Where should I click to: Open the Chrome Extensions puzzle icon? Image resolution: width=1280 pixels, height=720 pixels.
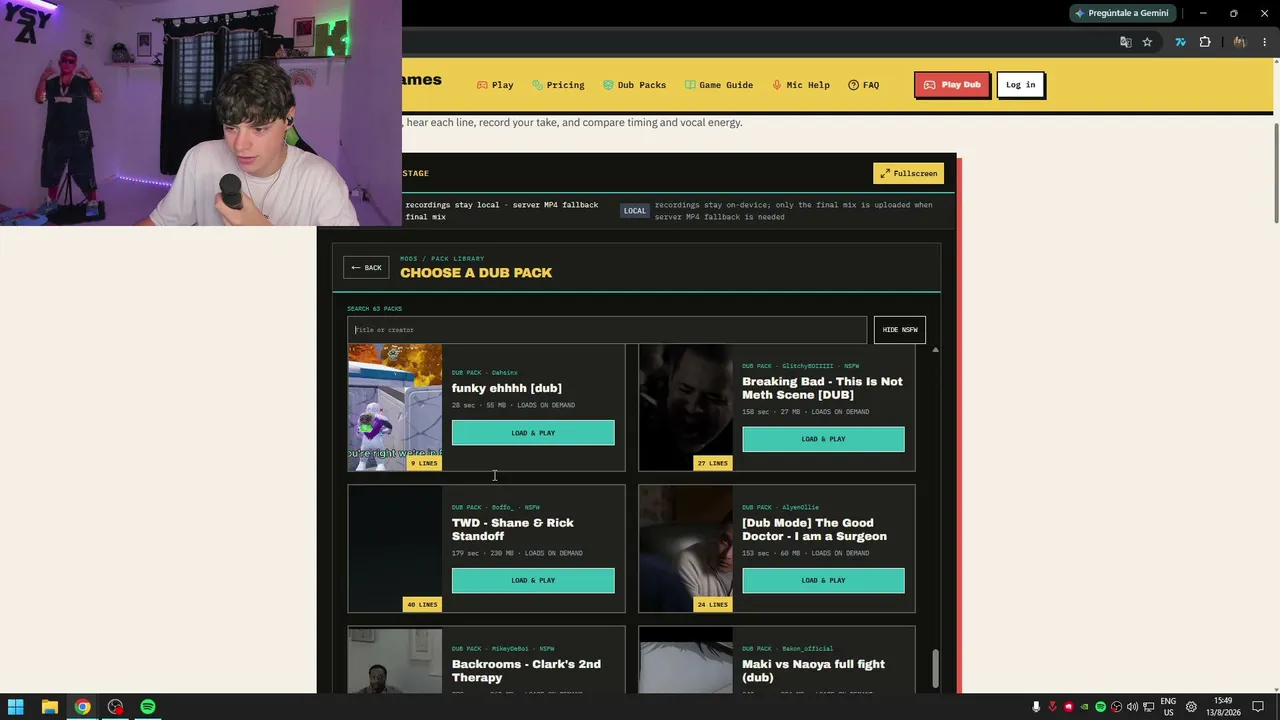tap(1205, 42)
